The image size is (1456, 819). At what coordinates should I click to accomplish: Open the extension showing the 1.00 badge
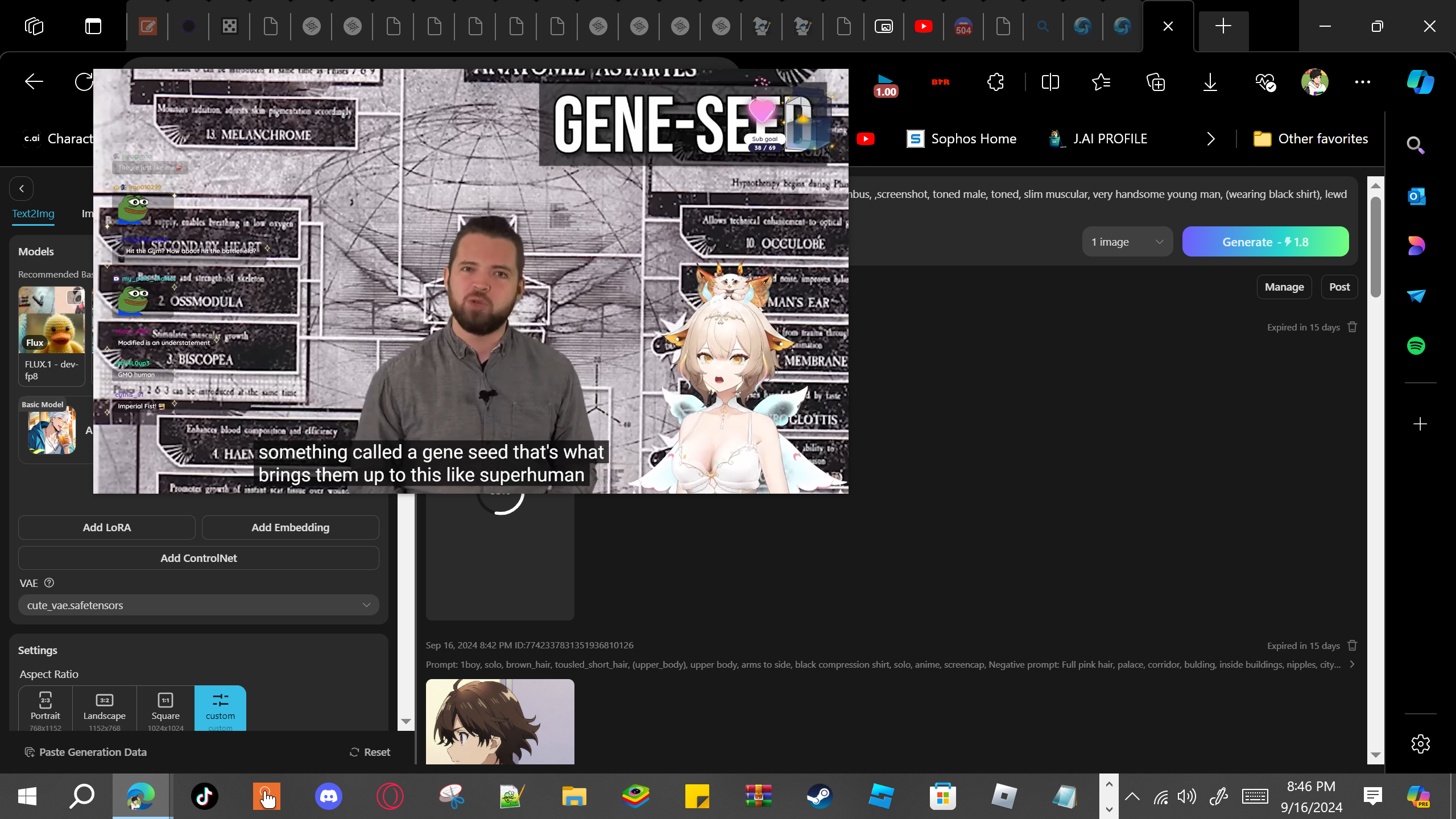tap(886, 84)
